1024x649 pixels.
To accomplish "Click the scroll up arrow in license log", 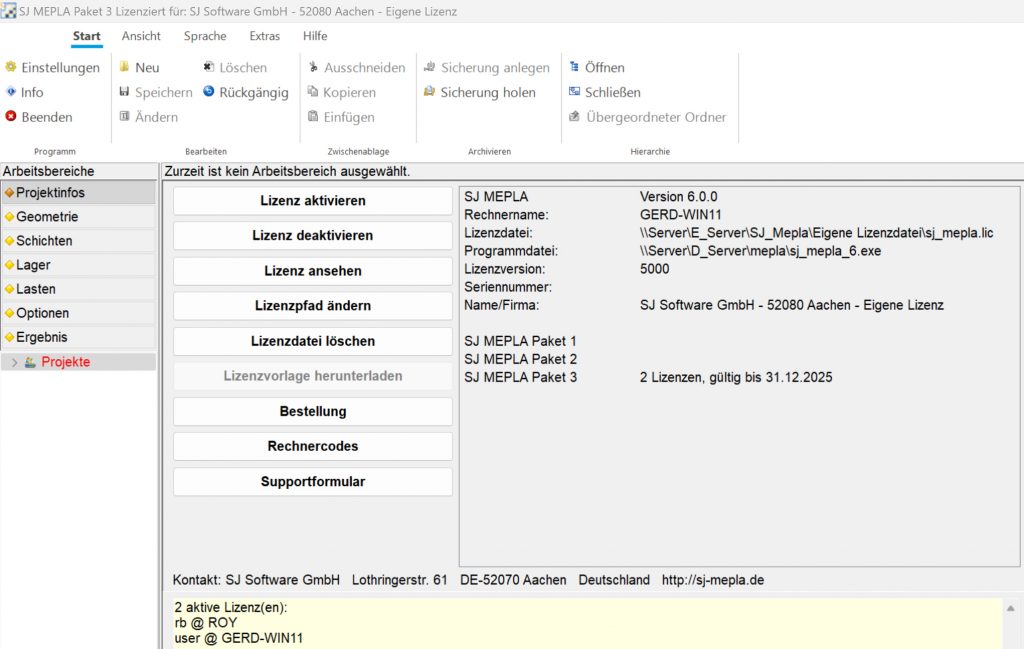I will [x=1013, y=608].
